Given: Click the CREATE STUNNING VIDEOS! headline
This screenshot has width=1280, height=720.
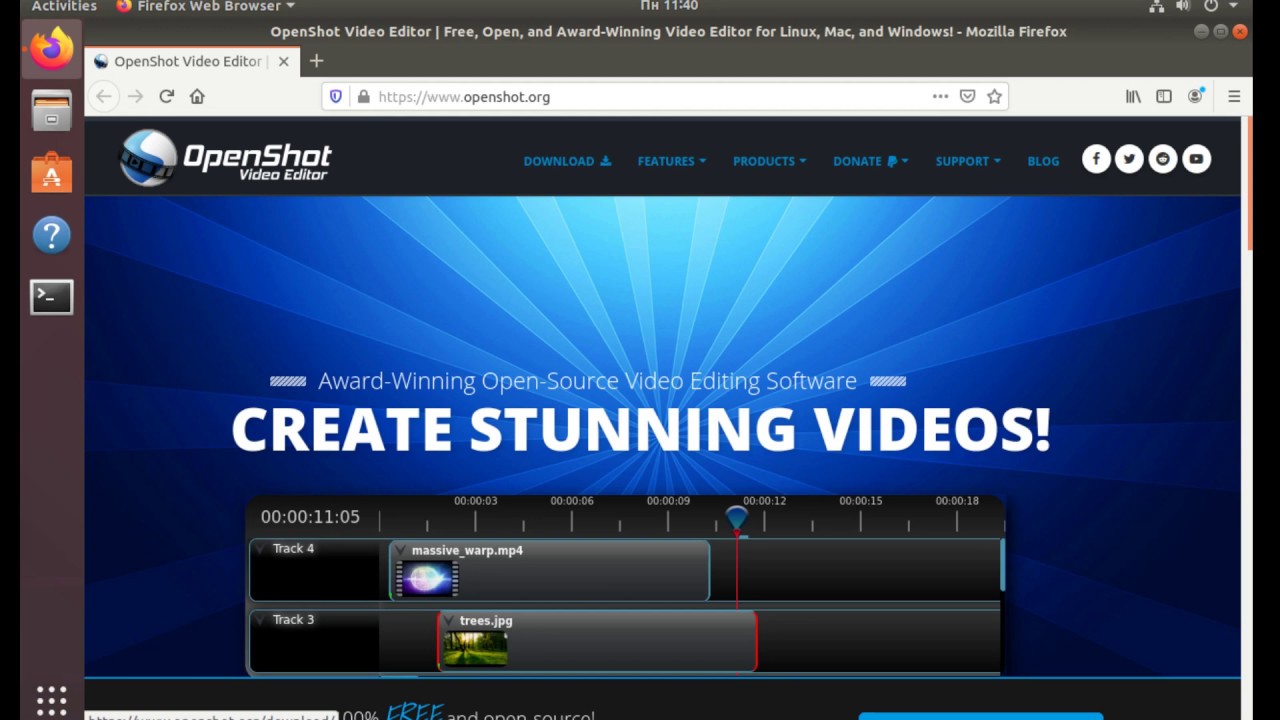Looking at the screenshot, I should tap(641, 430).
